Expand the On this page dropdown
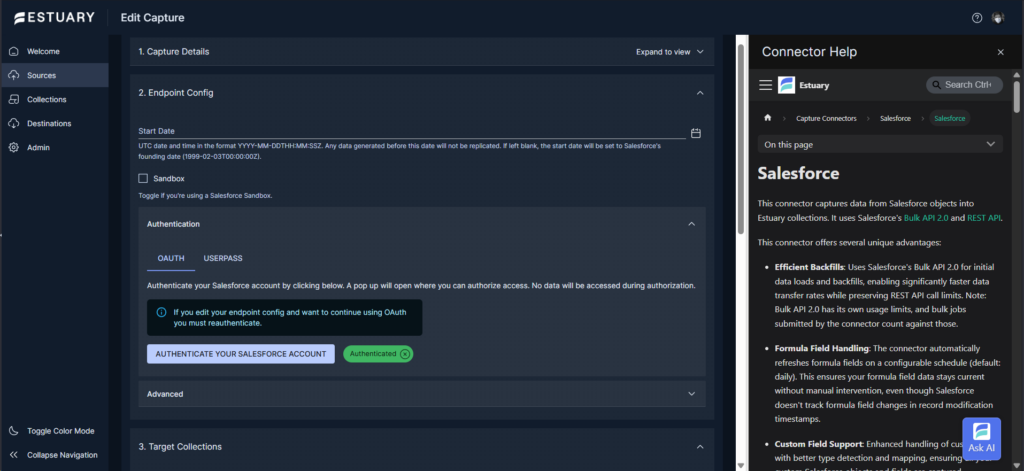 tap(880, 144)
